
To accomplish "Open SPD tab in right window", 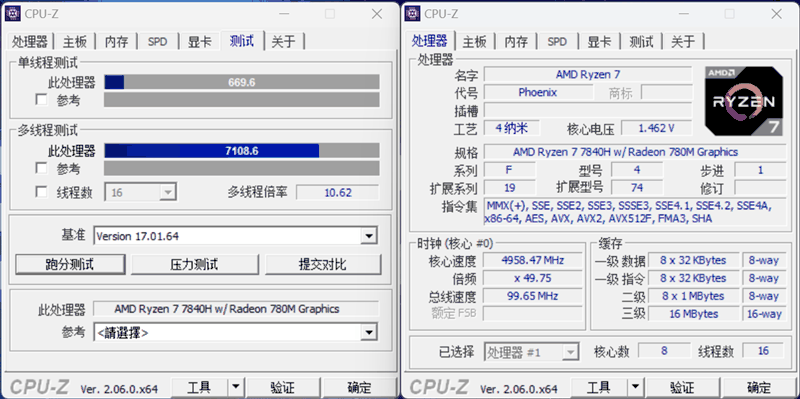I will 557,42.
